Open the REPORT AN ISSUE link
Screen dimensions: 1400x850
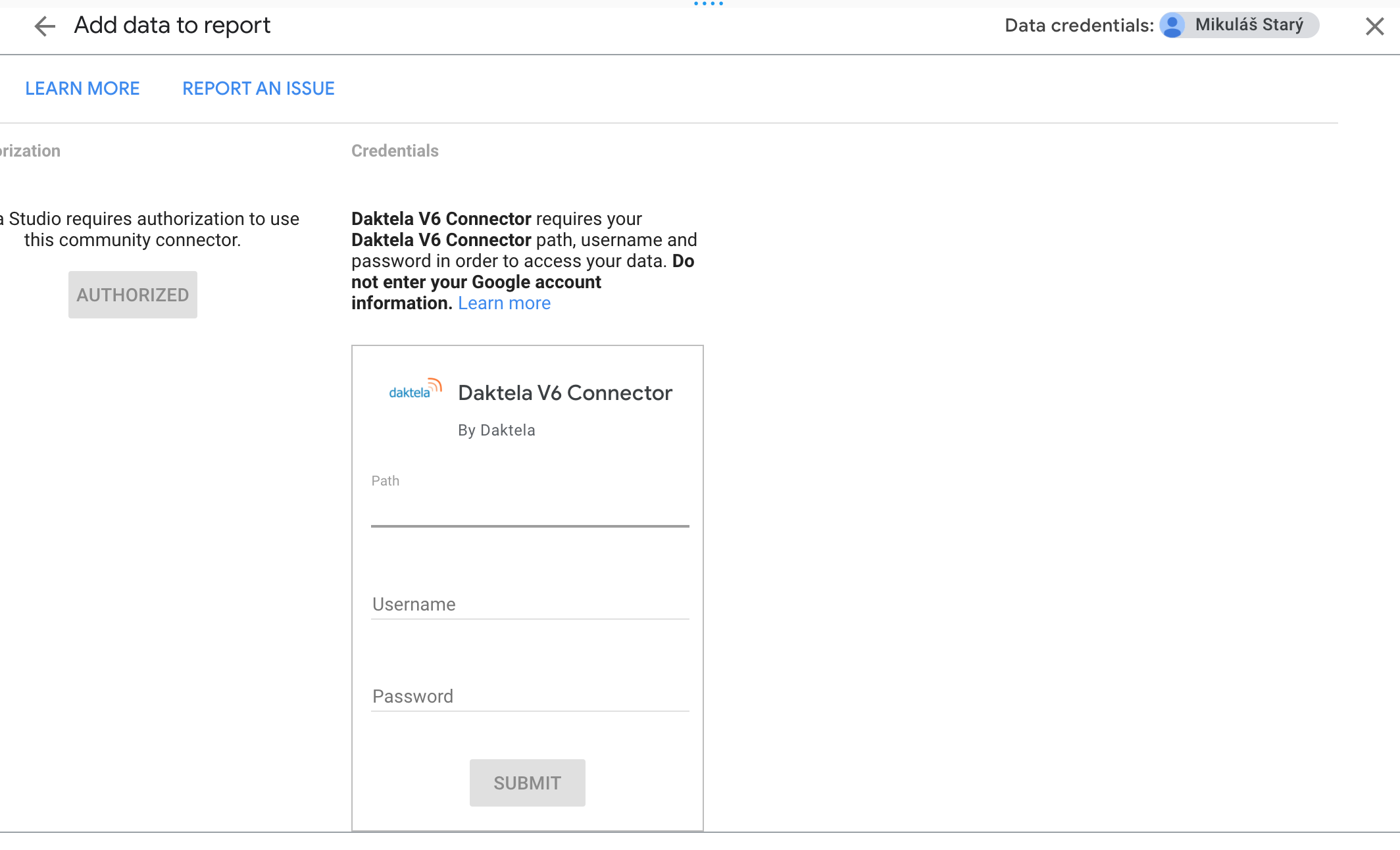(x=259, y=89)
